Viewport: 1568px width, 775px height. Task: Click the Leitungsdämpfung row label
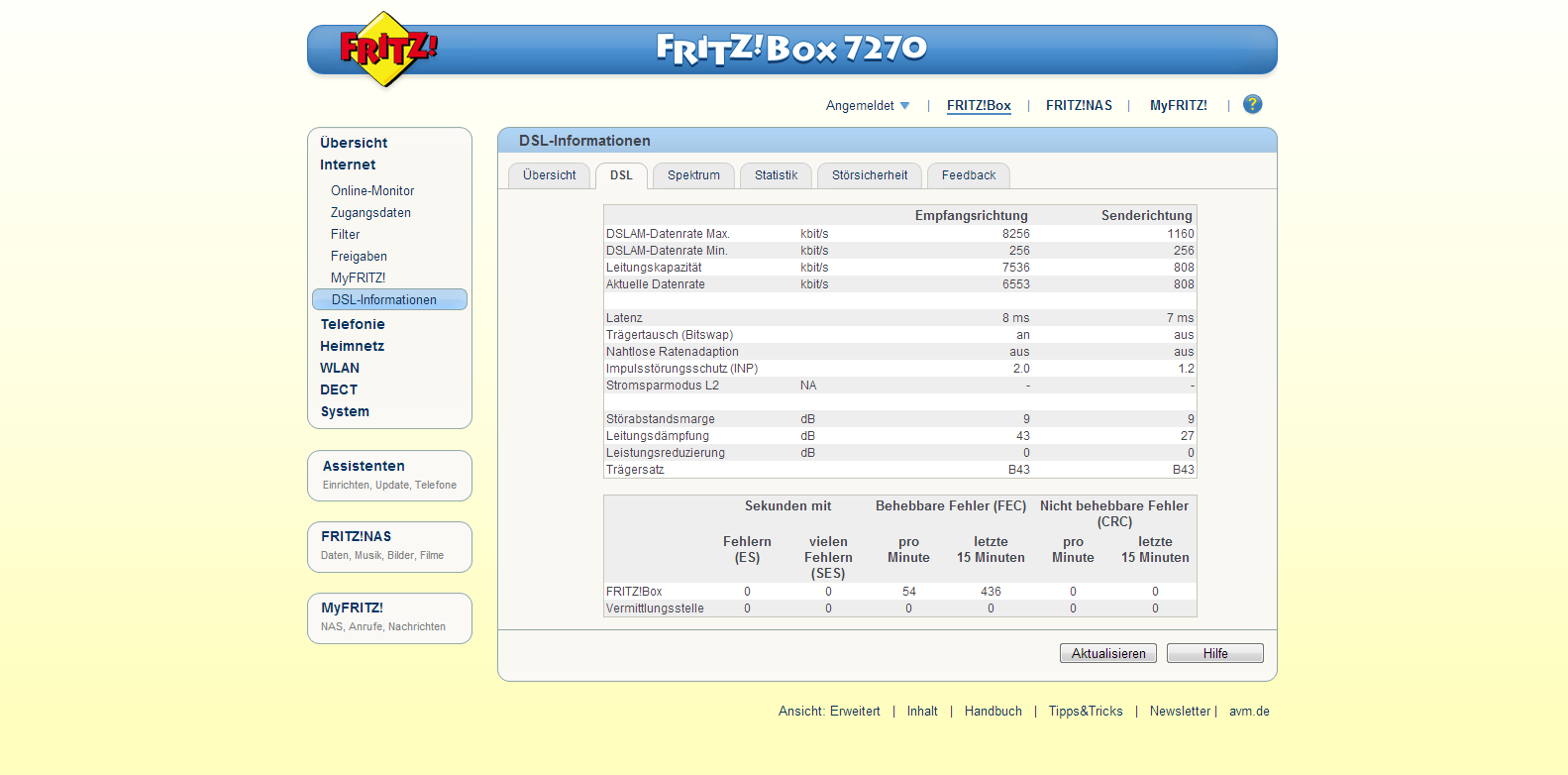click(658, 436)
